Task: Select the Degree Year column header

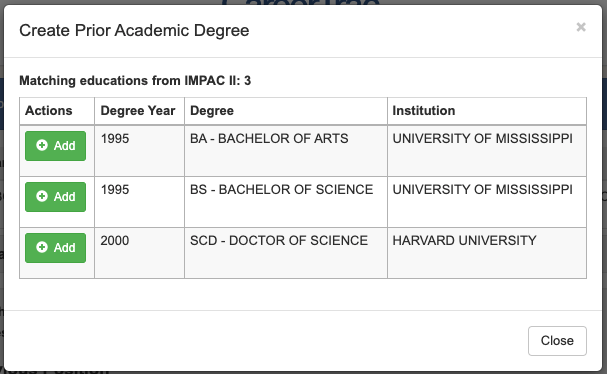Action: [138, 111]
